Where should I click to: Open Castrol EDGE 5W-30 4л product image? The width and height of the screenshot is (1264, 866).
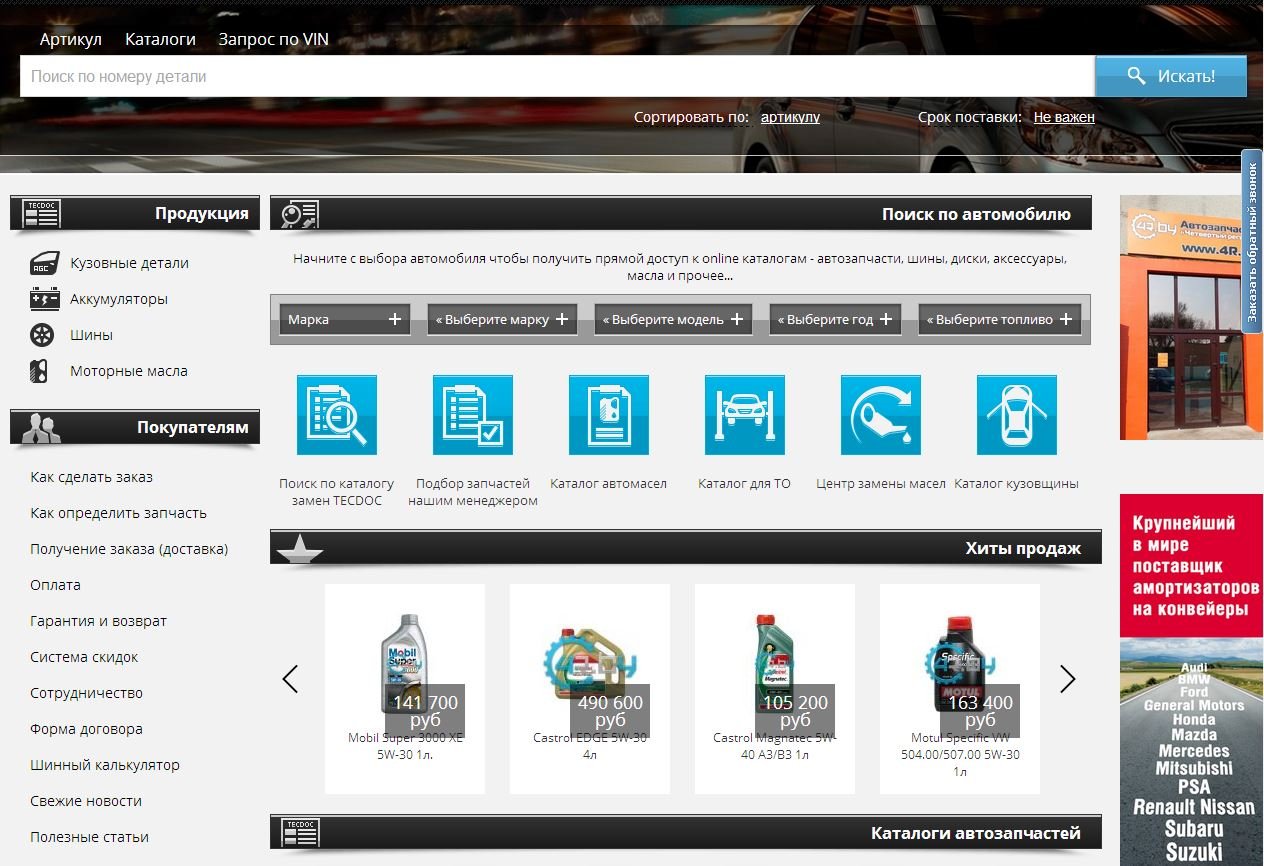point(590,665)
